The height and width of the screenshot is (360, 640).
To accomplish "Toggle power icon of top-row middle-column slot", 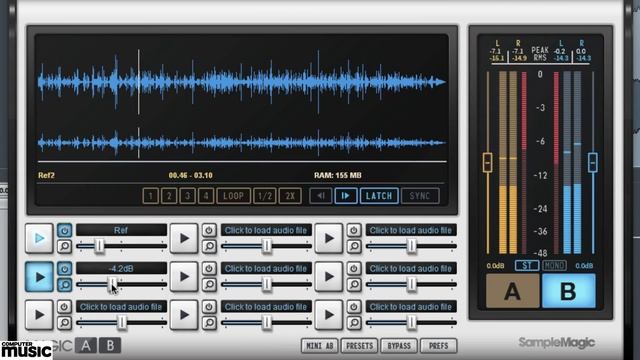I will [209, 231].
